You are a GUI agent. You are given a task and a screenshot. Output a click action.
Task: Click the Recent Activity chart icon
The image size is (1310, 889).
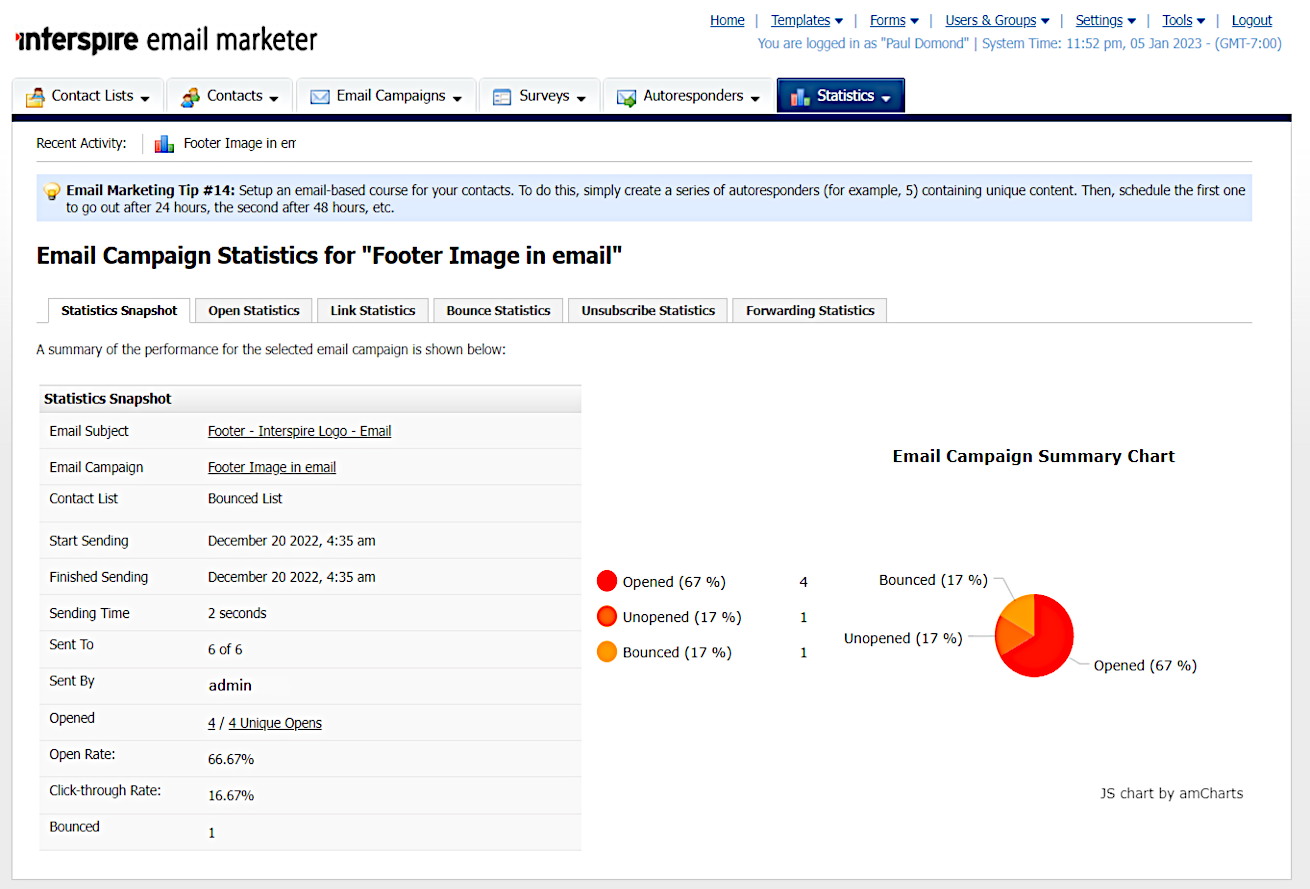pyautogui.click(x=164, y=144)
